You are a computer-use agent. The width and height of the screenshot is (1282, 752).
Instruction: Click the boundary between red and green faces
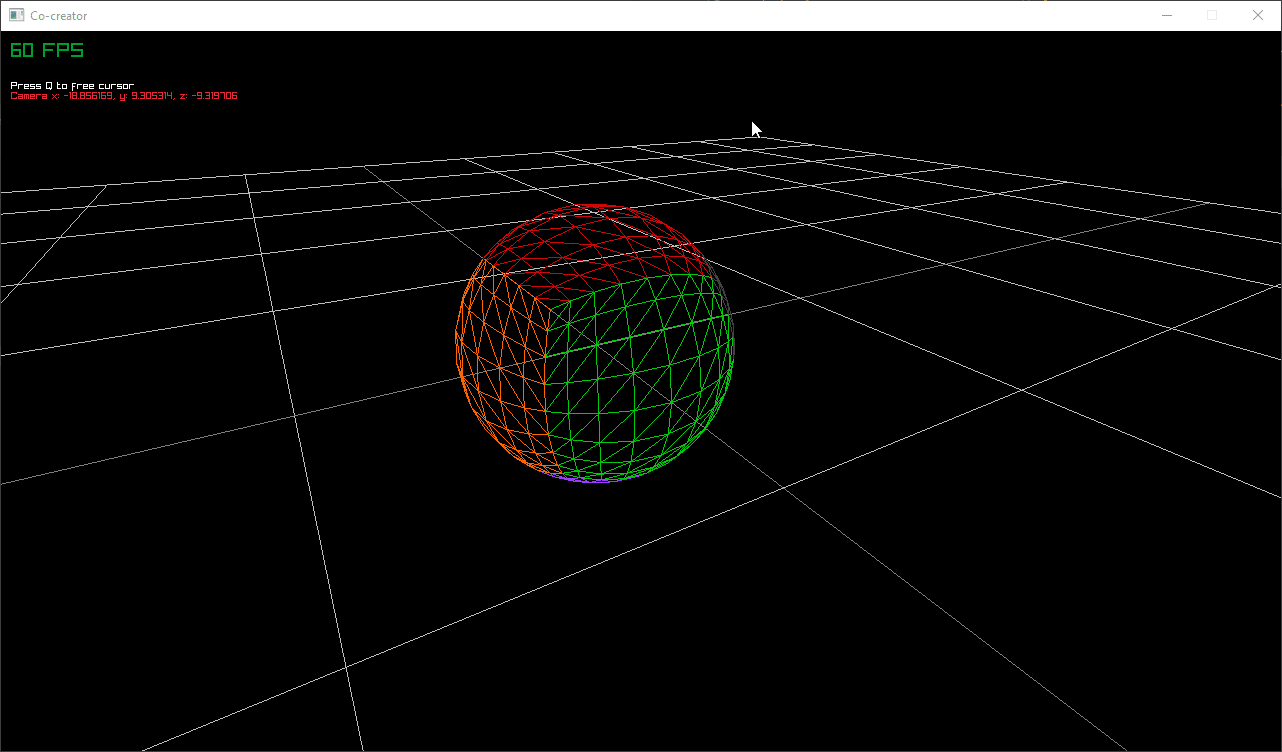(x=640, y=279)
